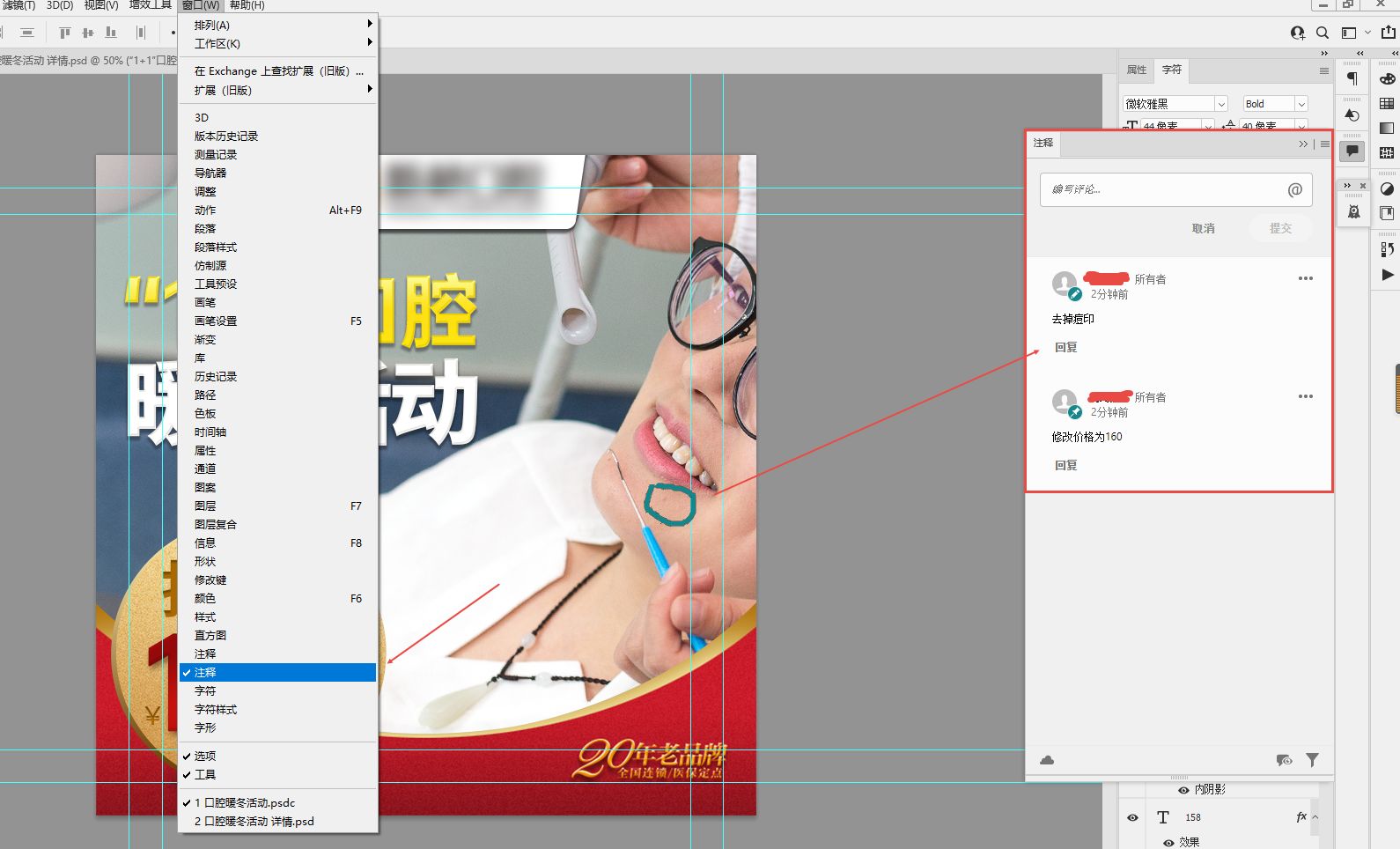Select 图层 F7 in Window menu

coord(278,506)
